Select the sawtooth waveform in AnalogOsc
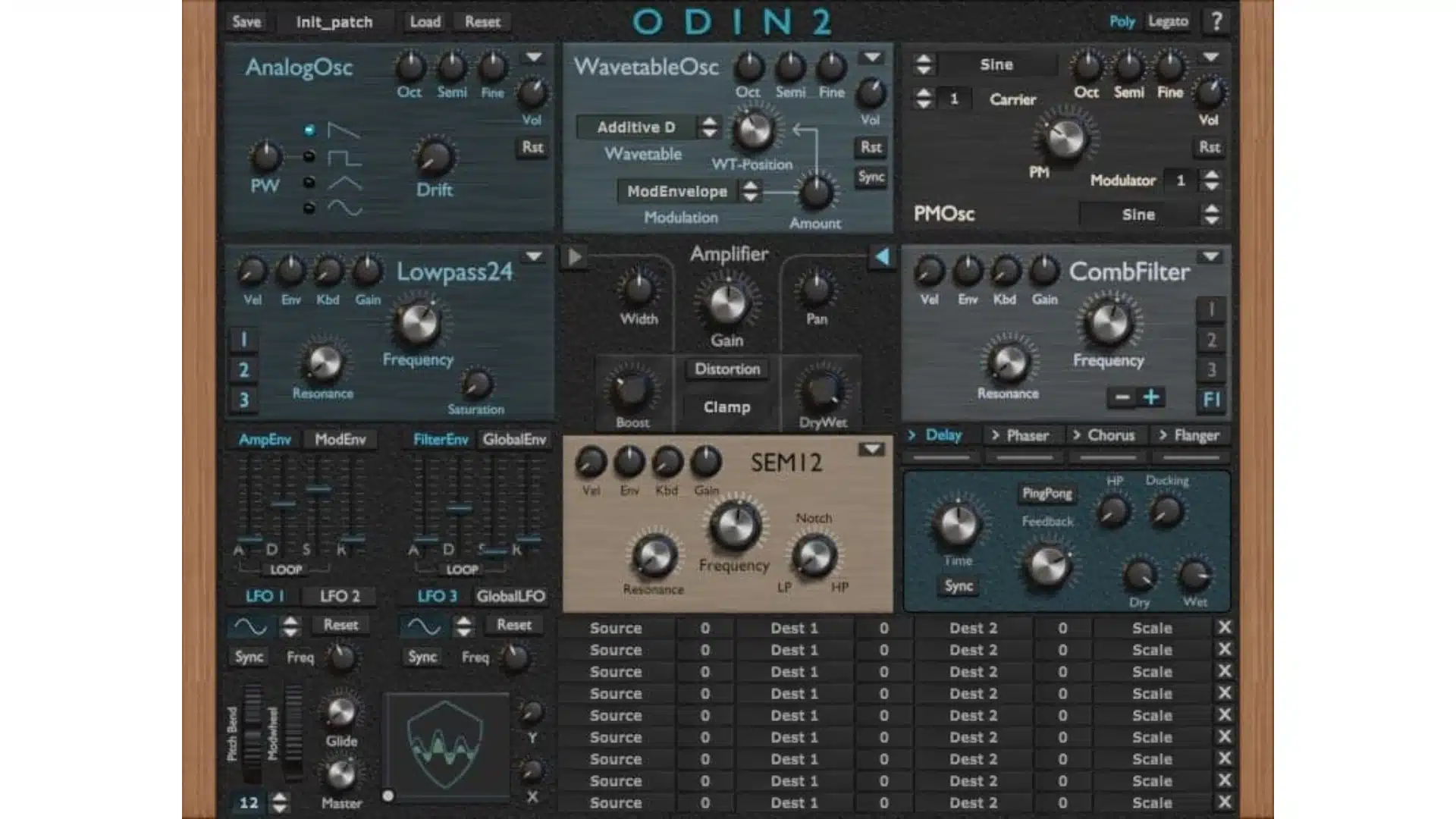The height and width of the screenshot is (819, 1456). [x=344, y=130]
